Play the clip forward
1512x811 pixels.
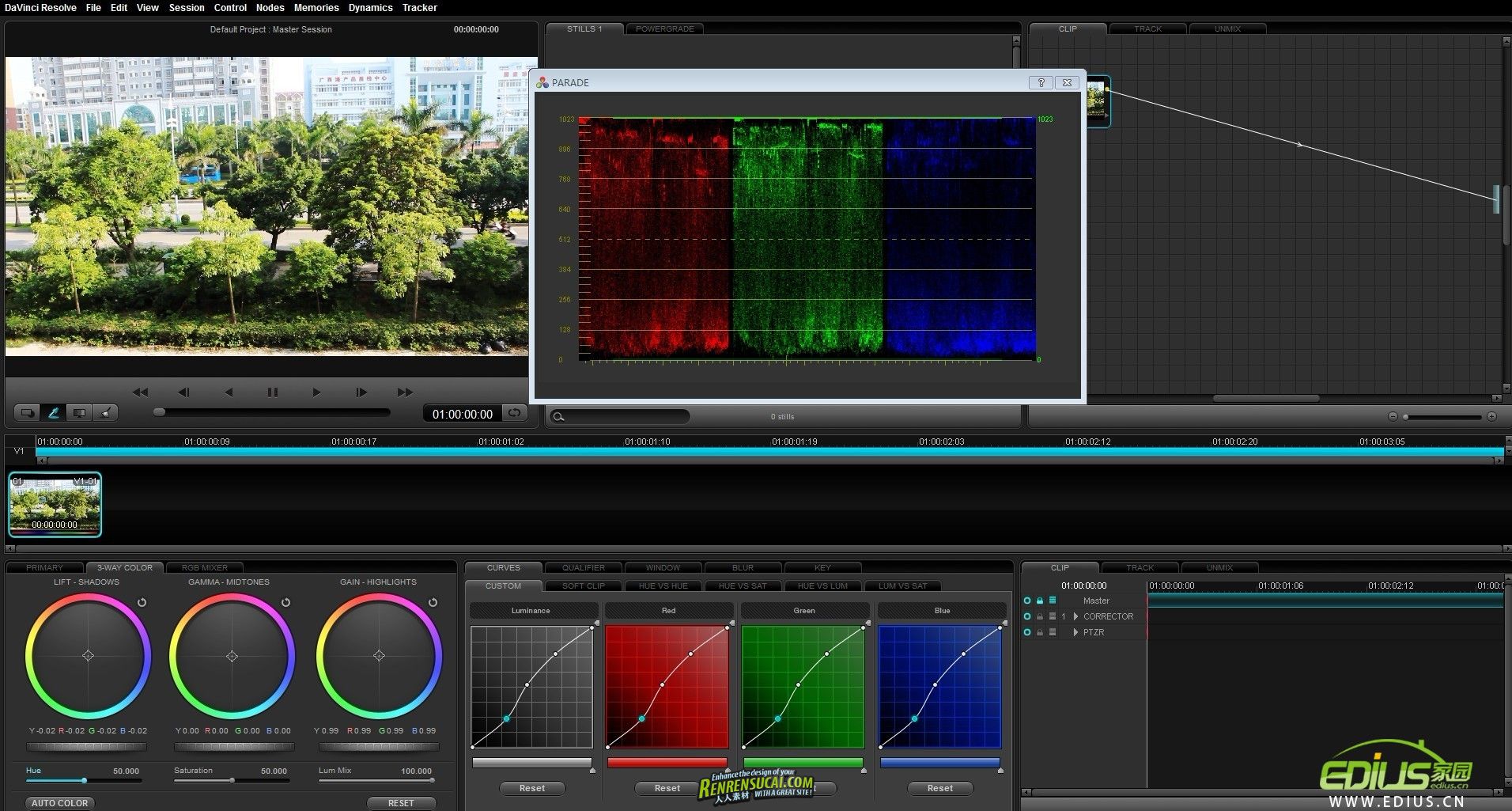click(316, 392)
